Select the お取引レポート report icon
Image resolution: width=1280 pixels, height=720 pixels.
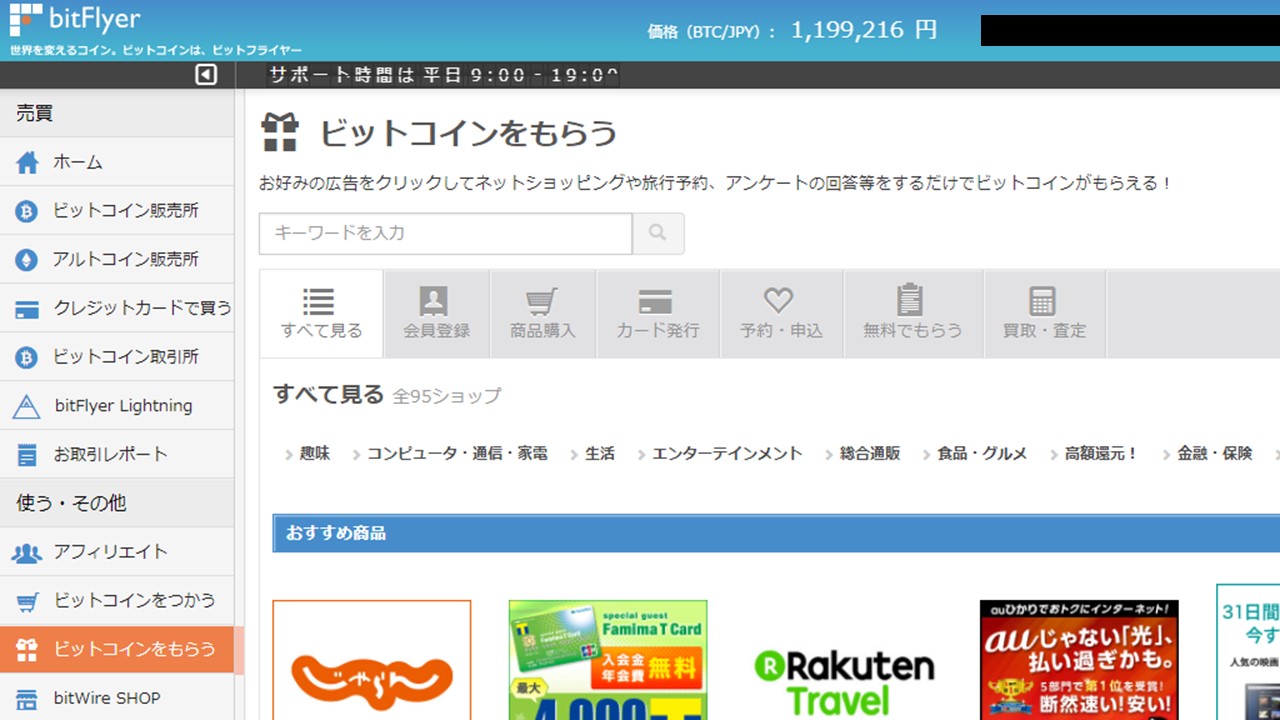[x=29, y=454]
